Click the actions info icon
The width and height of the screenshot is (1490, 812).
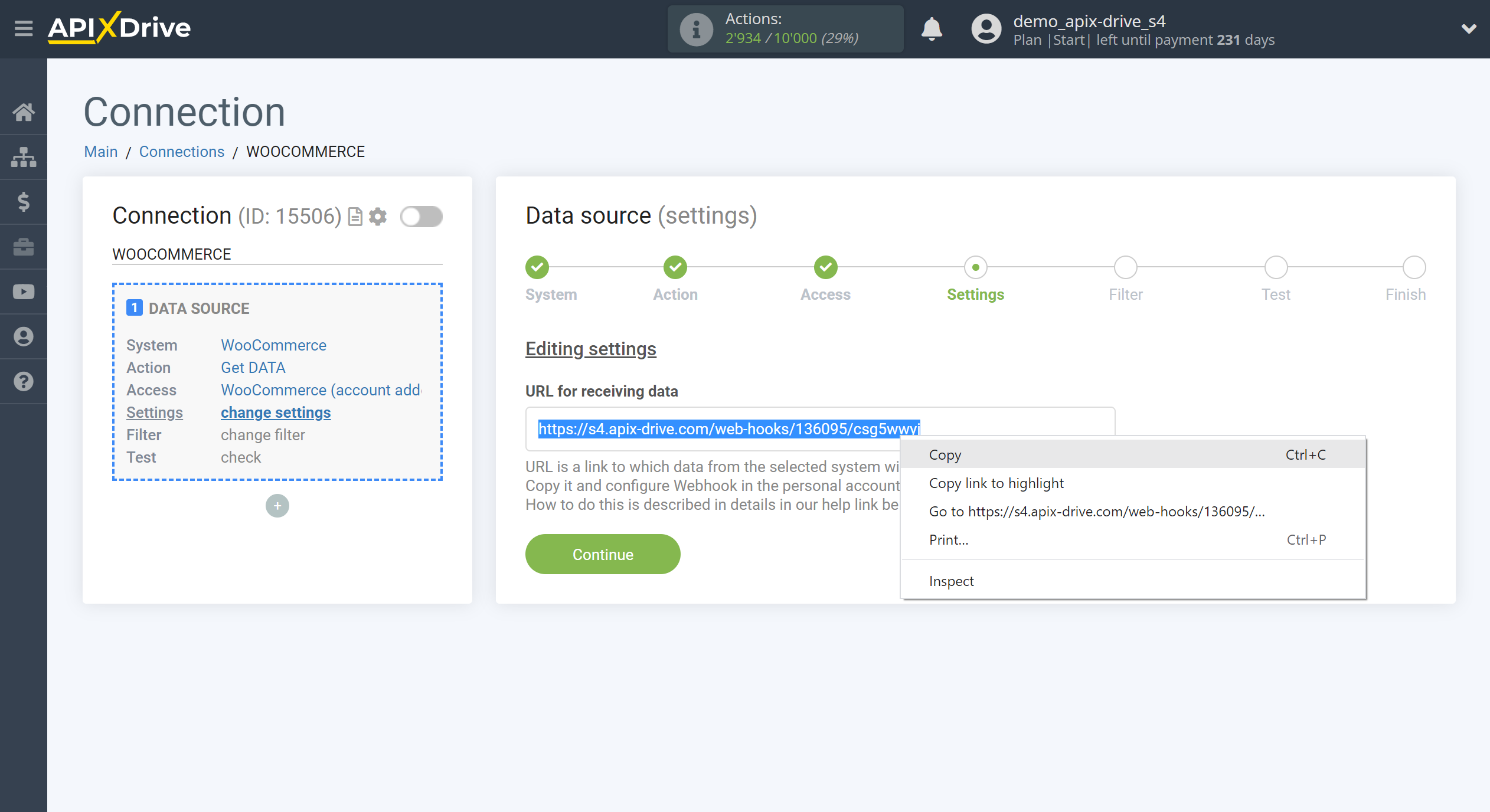[697, 29]
